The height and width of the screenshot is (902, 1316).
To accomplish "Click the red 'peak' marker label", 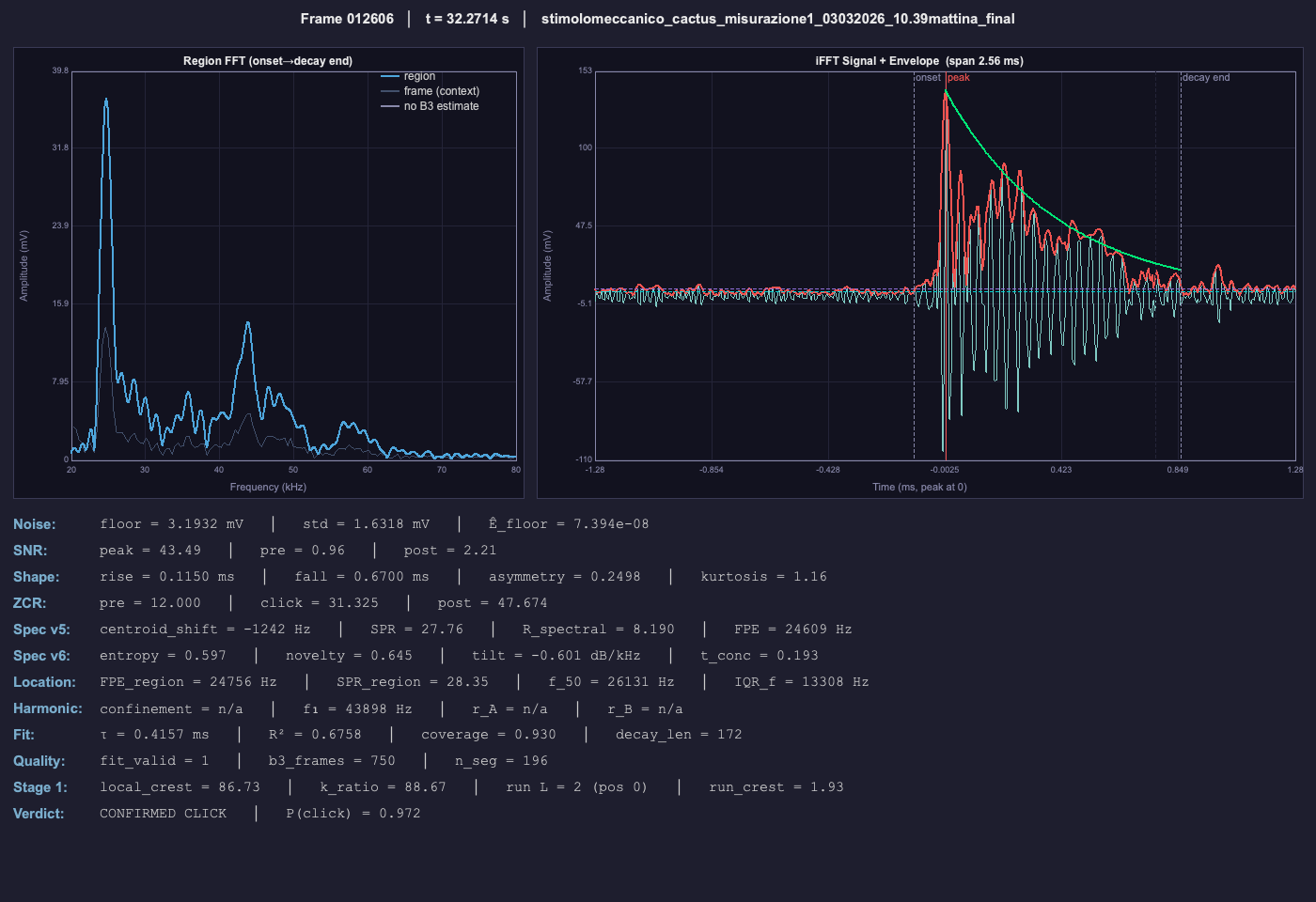I will click(959, 78).
